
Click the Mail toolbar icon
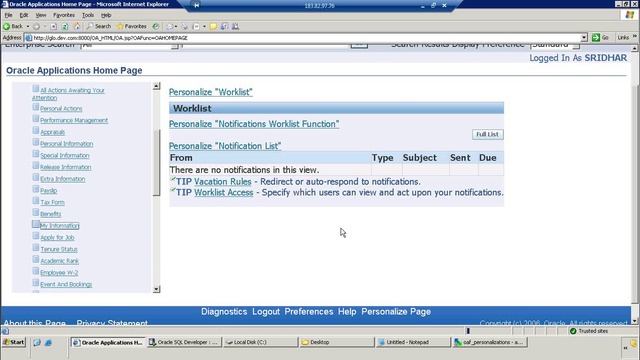pyautogui.click(x=170, y=26)
